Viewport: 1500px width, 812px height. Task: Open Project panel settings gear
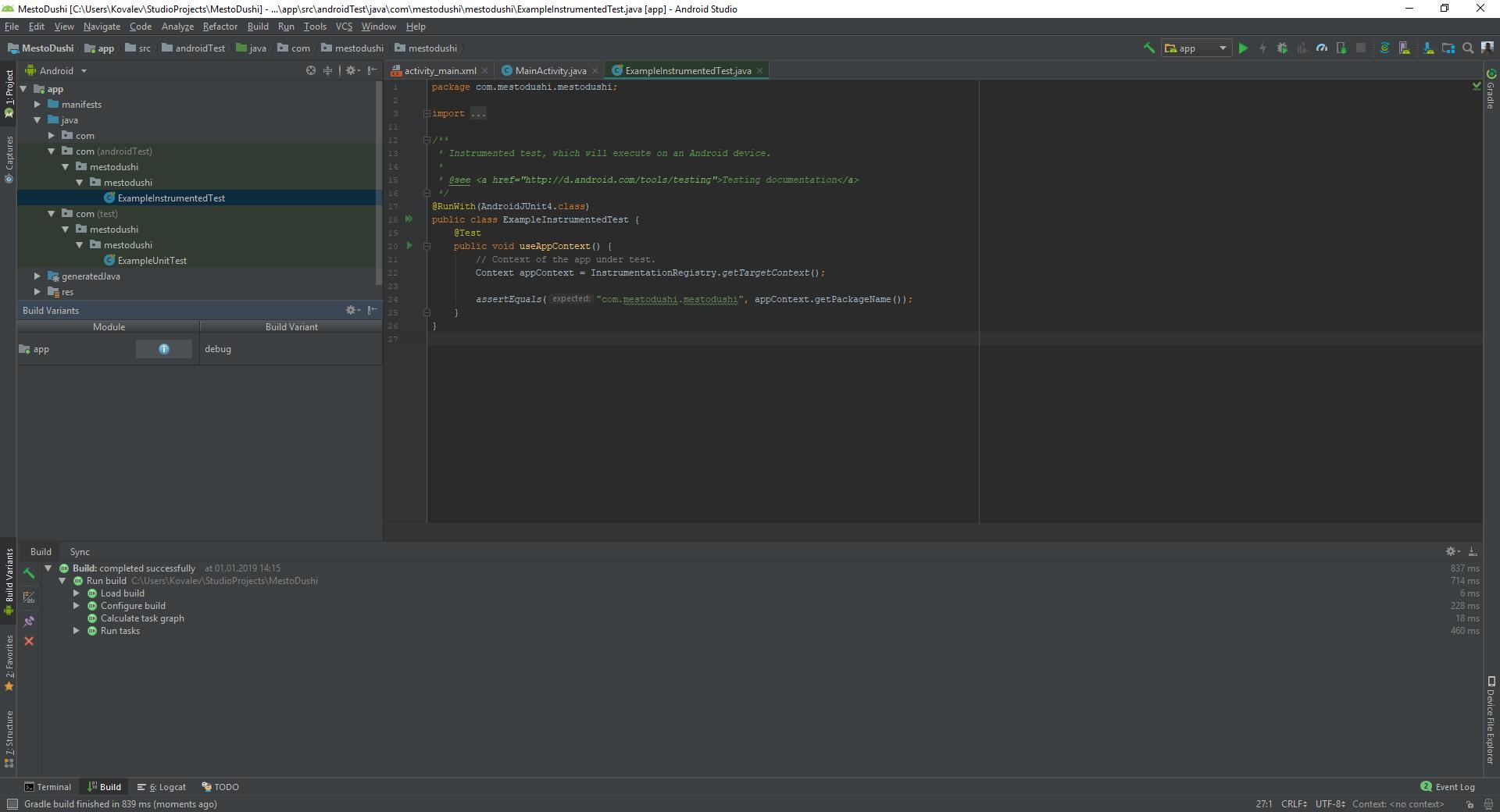352,70
